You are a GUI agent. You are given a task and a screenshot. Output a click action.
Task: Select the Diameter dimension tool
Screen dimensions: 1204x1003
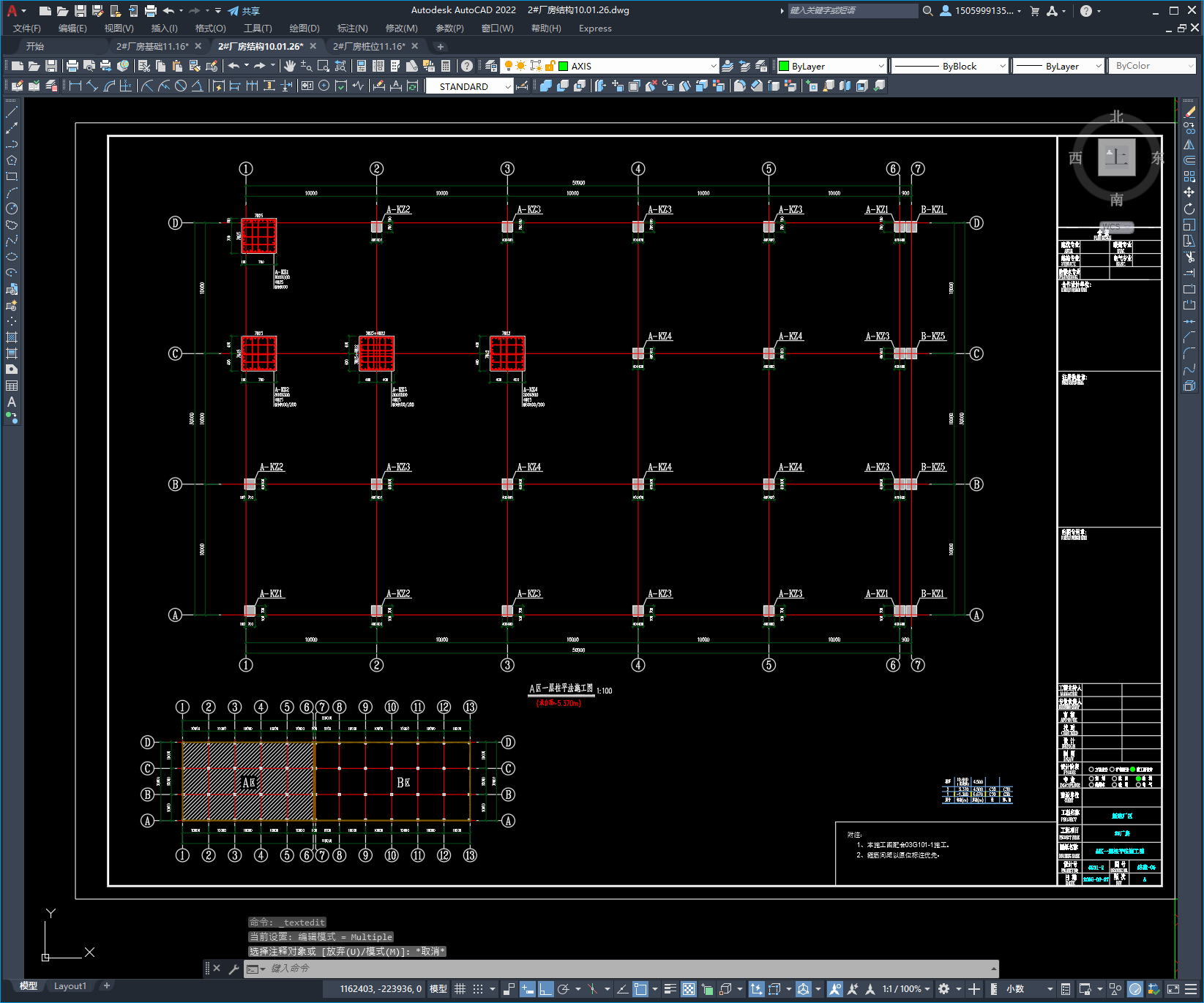[x=181, y=86]
